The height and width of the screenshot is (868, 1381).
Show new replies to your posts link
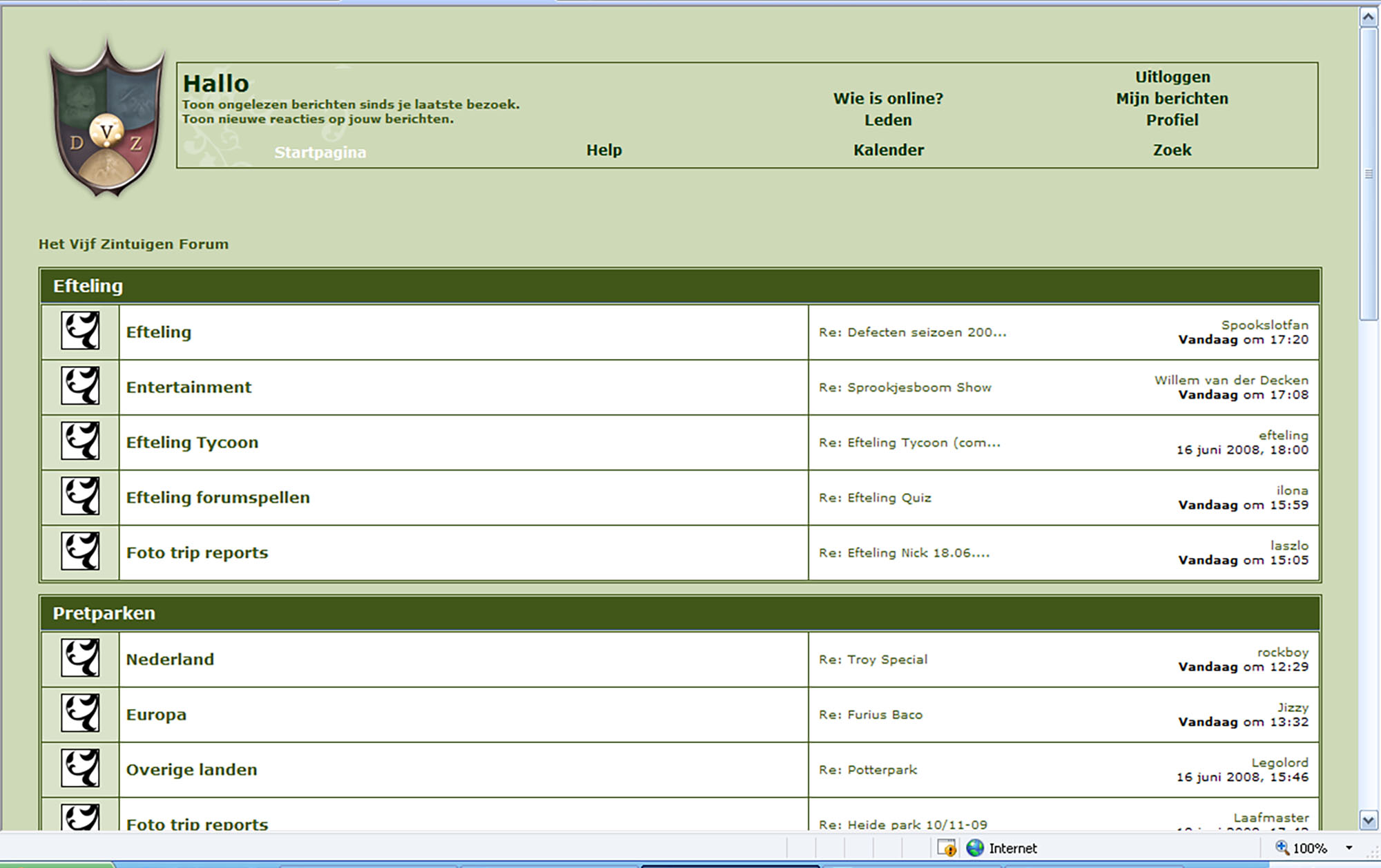(x=318, y=119)
